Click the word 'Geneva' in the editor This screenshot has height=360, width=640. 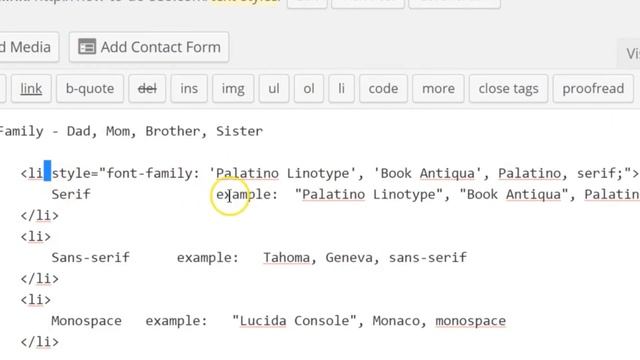[x=349, y=258]
